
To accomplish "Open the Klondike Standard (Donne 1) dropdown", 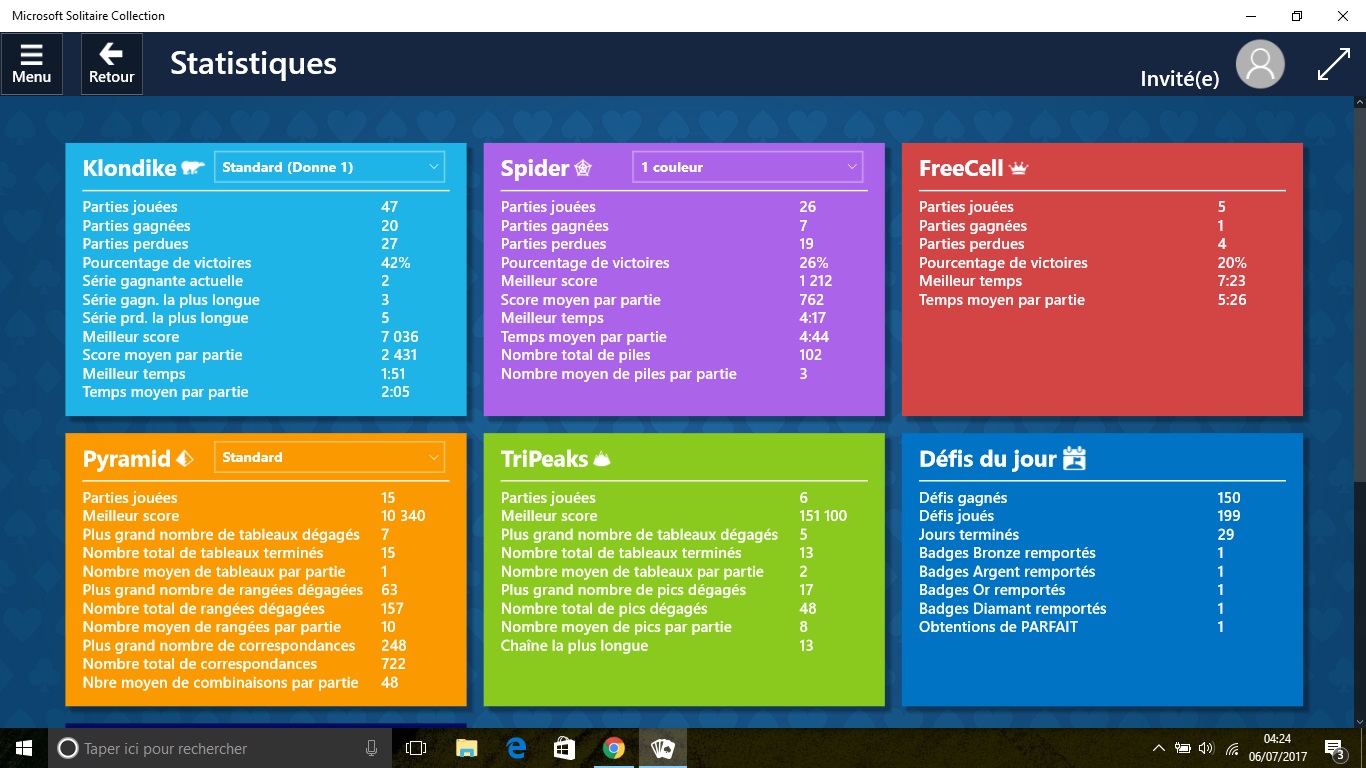I will pos(329,167).
